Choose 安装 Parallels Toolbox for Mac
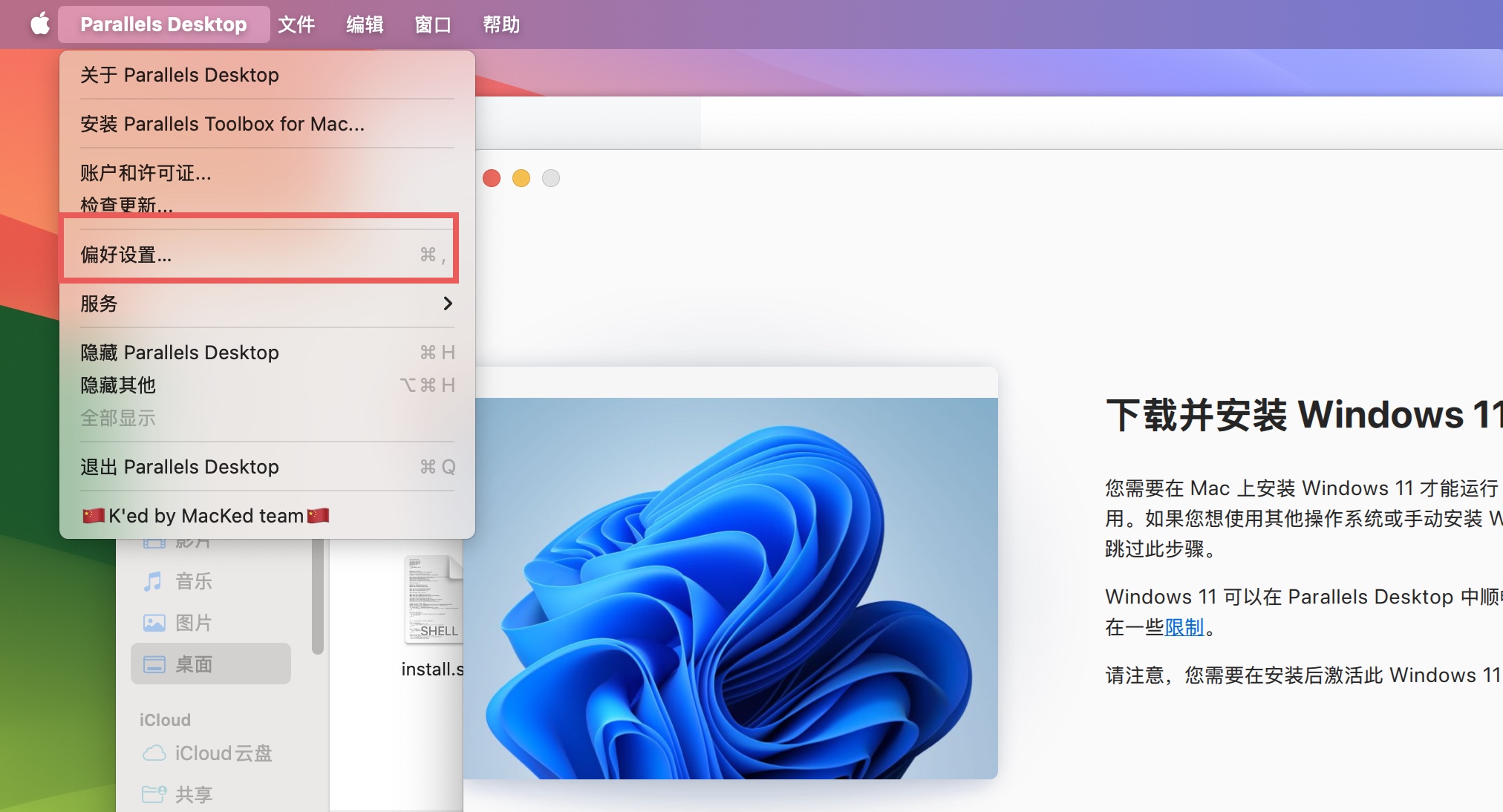Image resolution: width=1503 pixels, height=812 pixels. coord(267,124)
